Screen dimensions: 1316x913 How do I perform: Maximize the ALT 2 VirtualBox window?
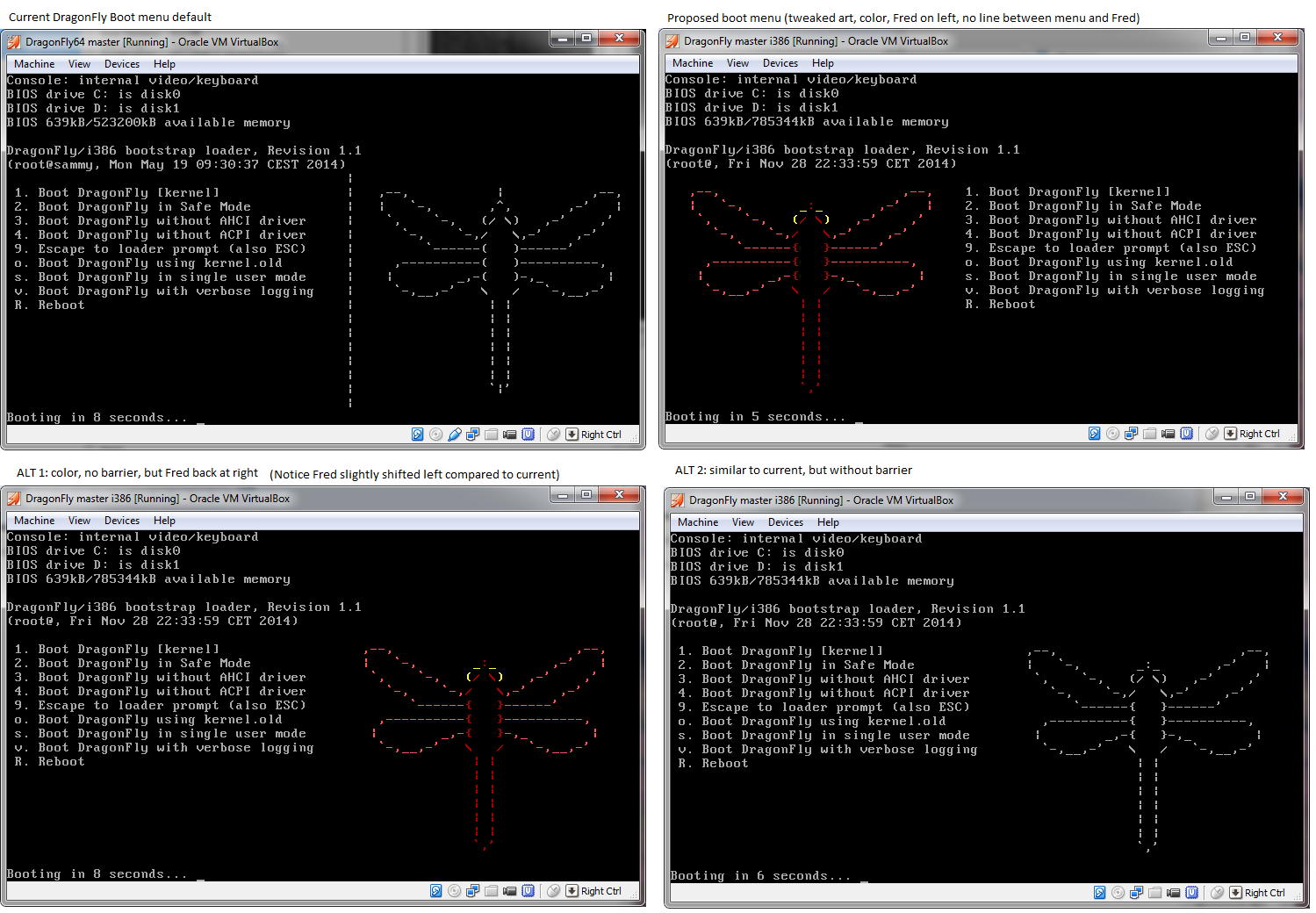click(1249, 497)
